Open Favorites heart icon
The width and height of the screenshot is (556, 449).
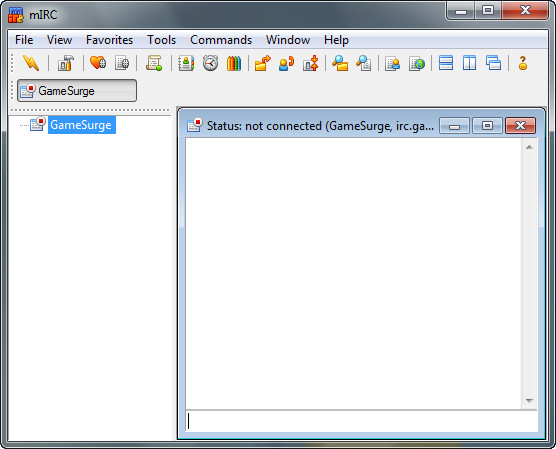point(98,63)
